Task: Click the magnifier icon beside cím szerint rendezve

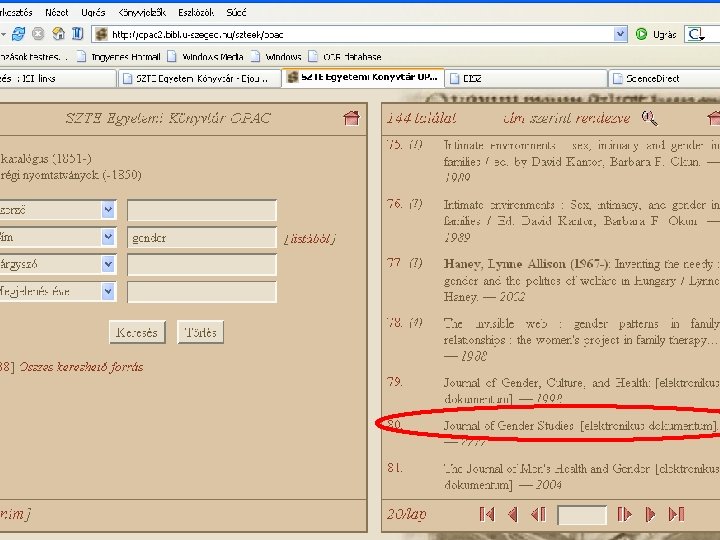Action: click(x=649, y=118)
